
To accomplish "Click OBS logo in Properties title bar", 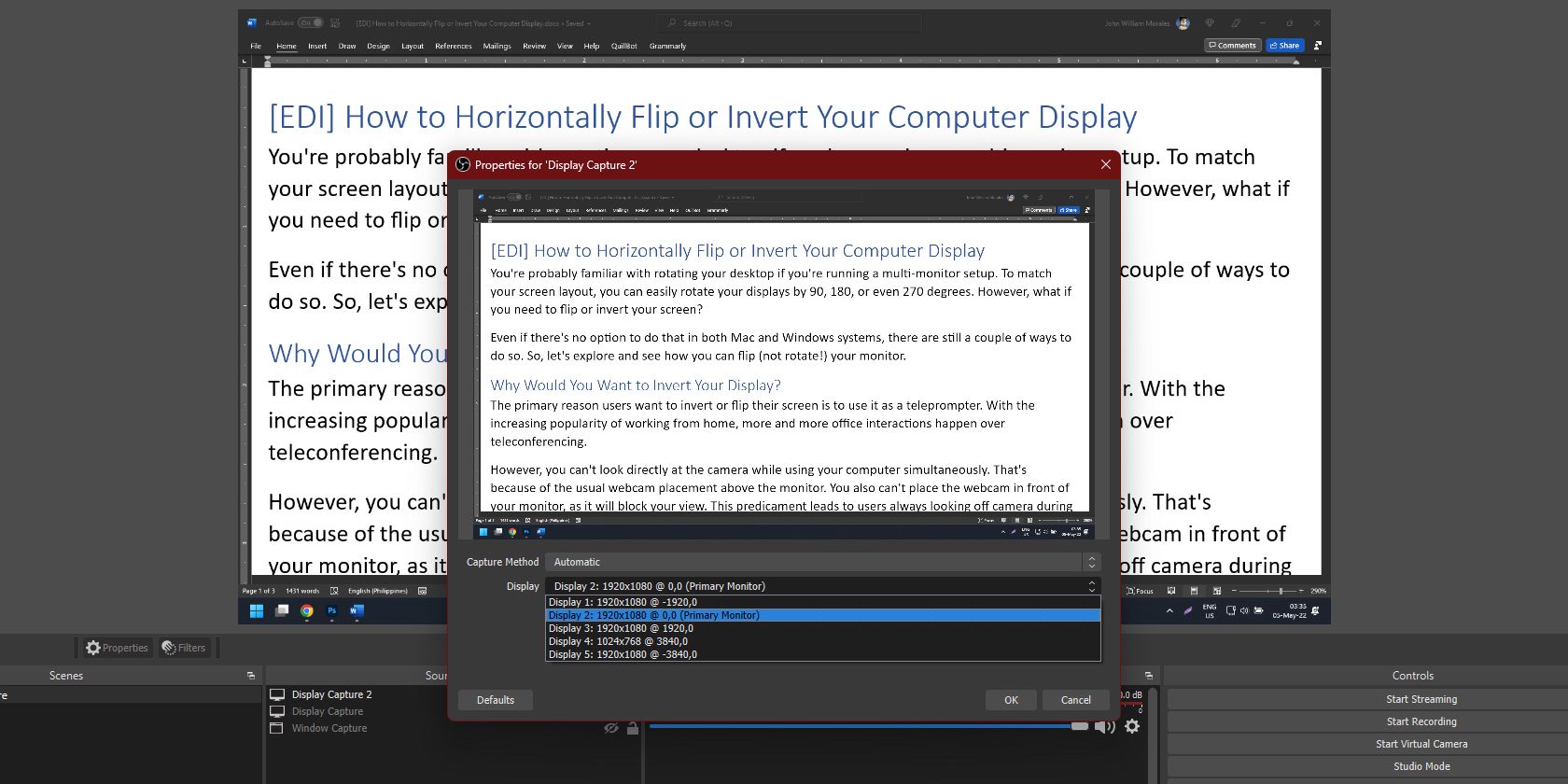I will 462,165.
